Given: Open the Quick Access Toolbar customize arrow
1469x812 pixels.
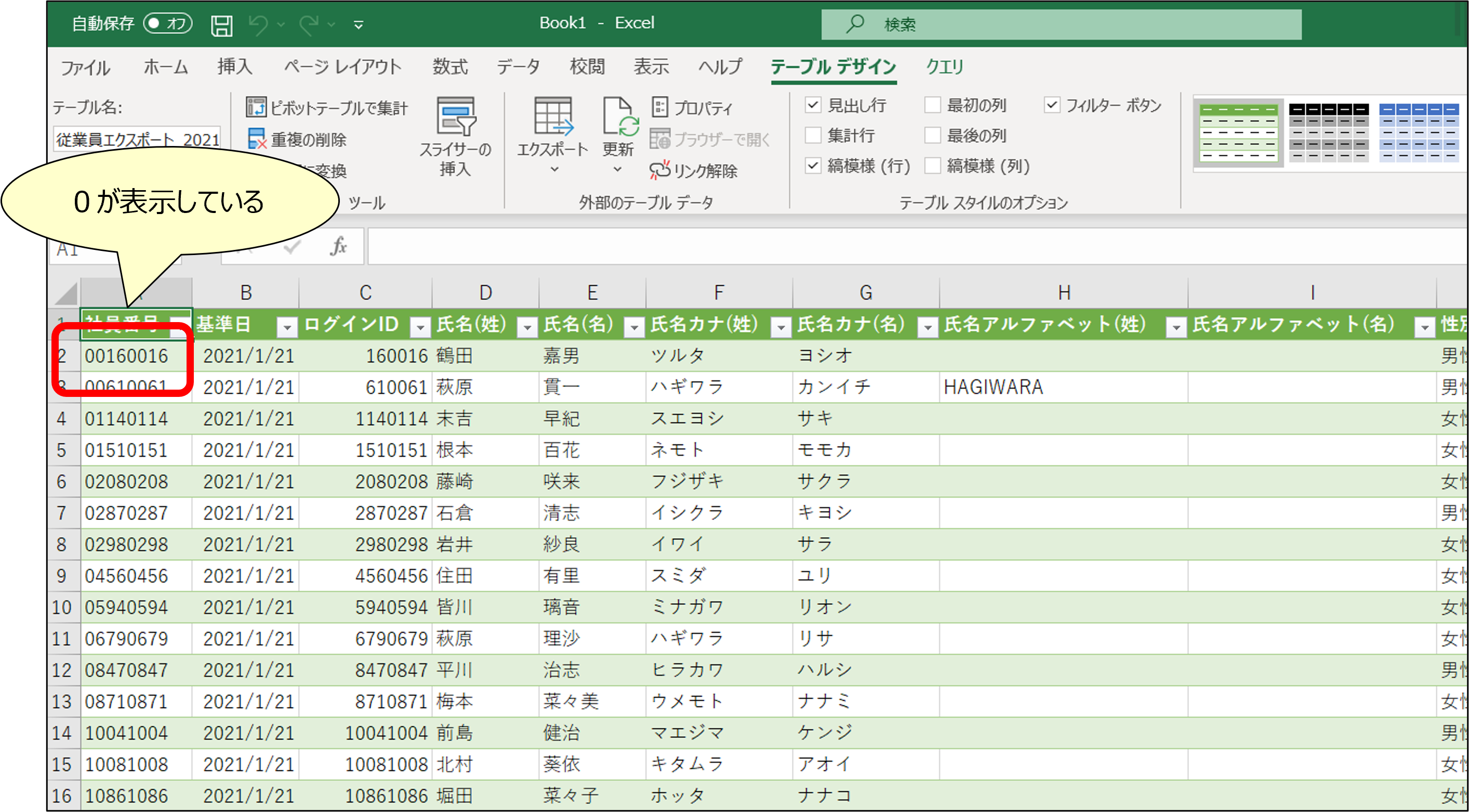Looking at the screenshot, I should (359, 24).
